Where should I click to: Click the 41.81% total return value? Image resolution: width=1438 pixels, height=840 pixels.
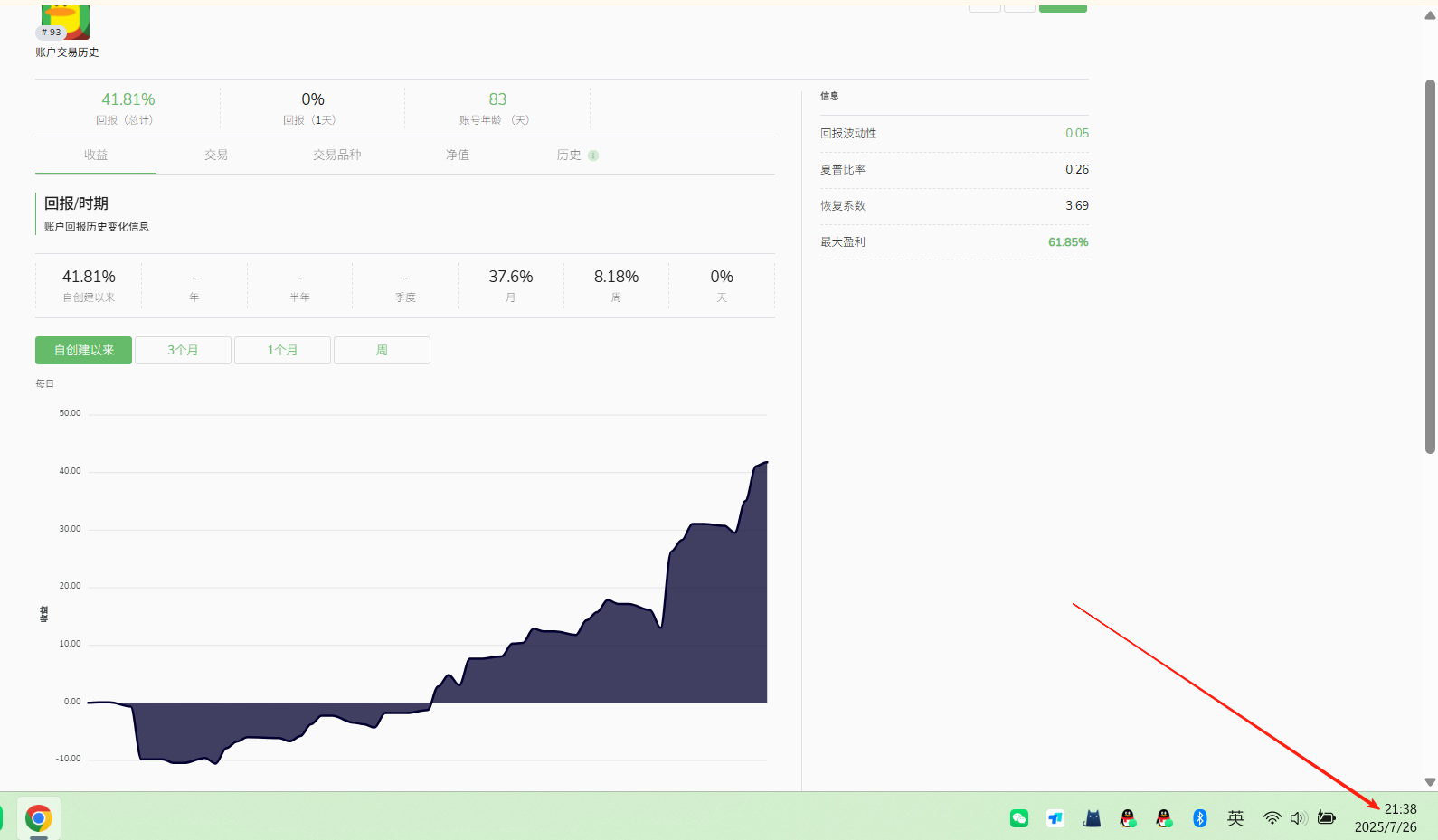click(x=128, y=99)
